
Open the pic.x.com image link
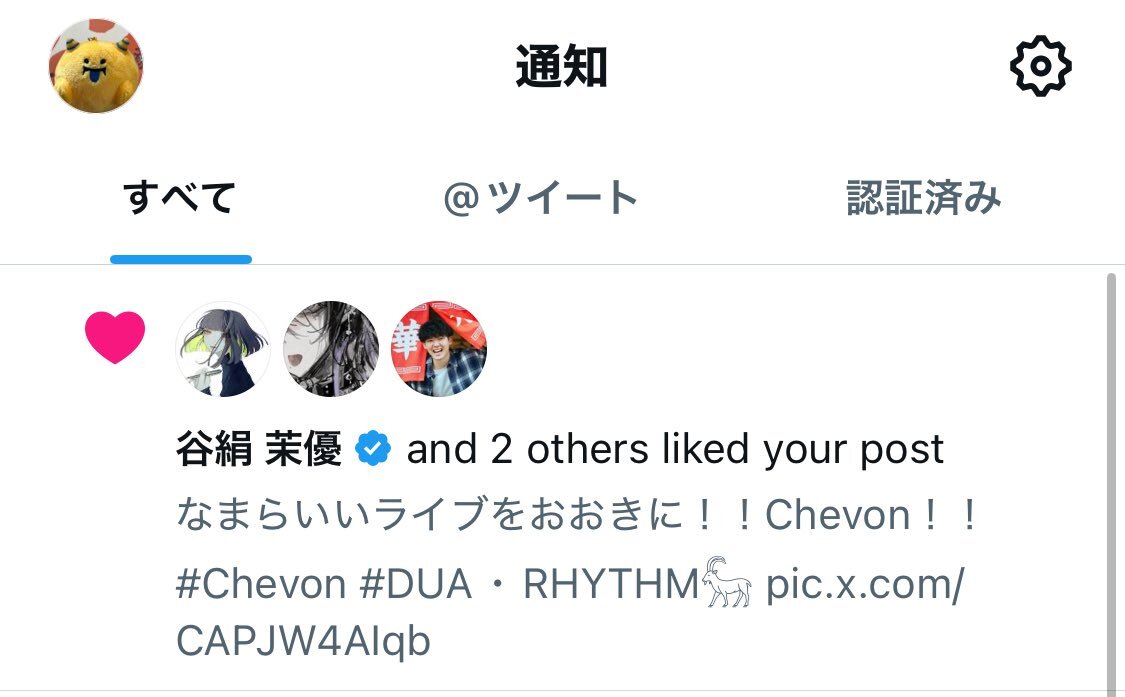(x=865, y=584)
